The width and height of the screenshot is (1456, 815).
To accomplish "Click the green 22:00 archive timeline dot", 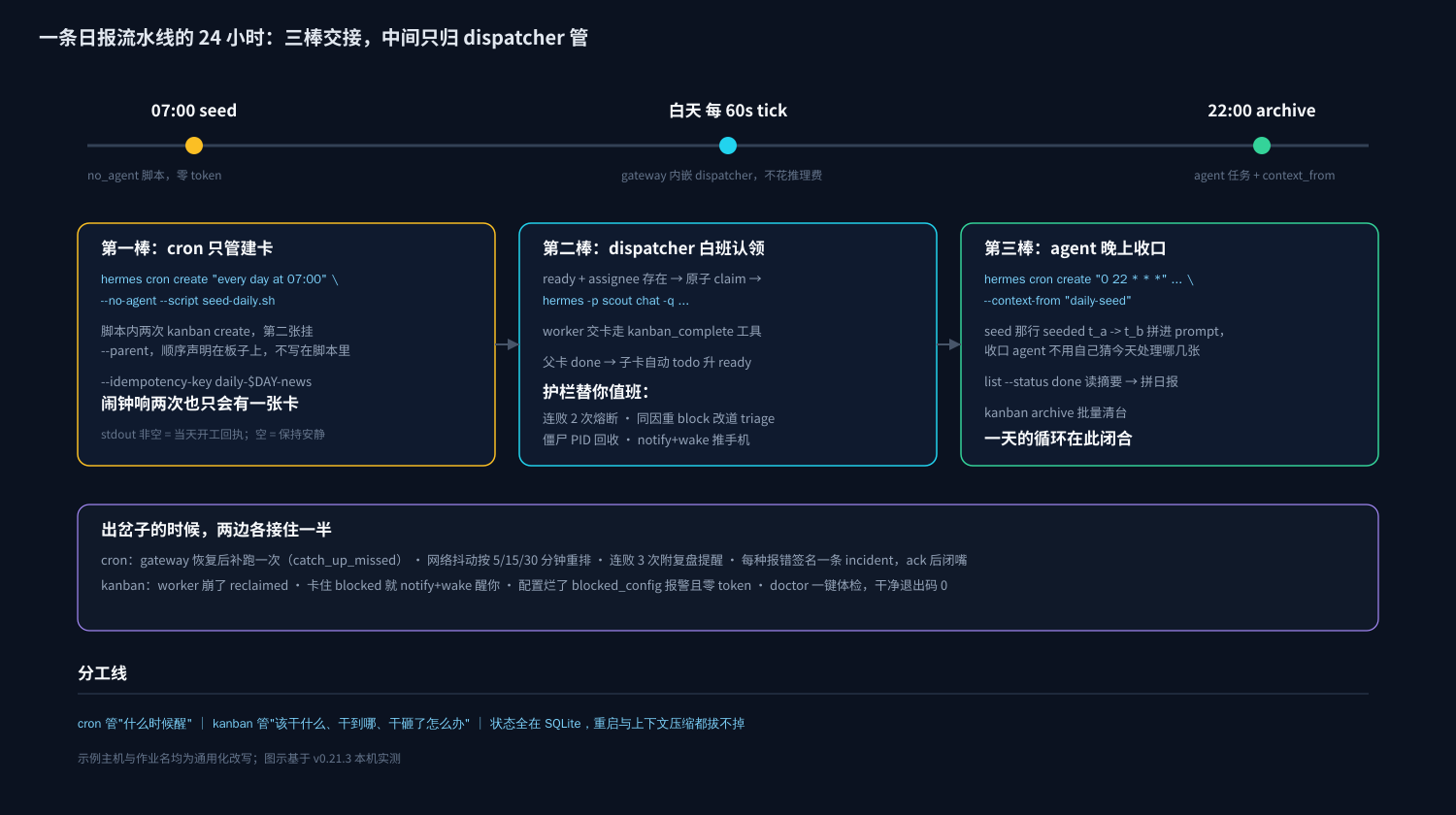I will click(x=1262, y=146).
